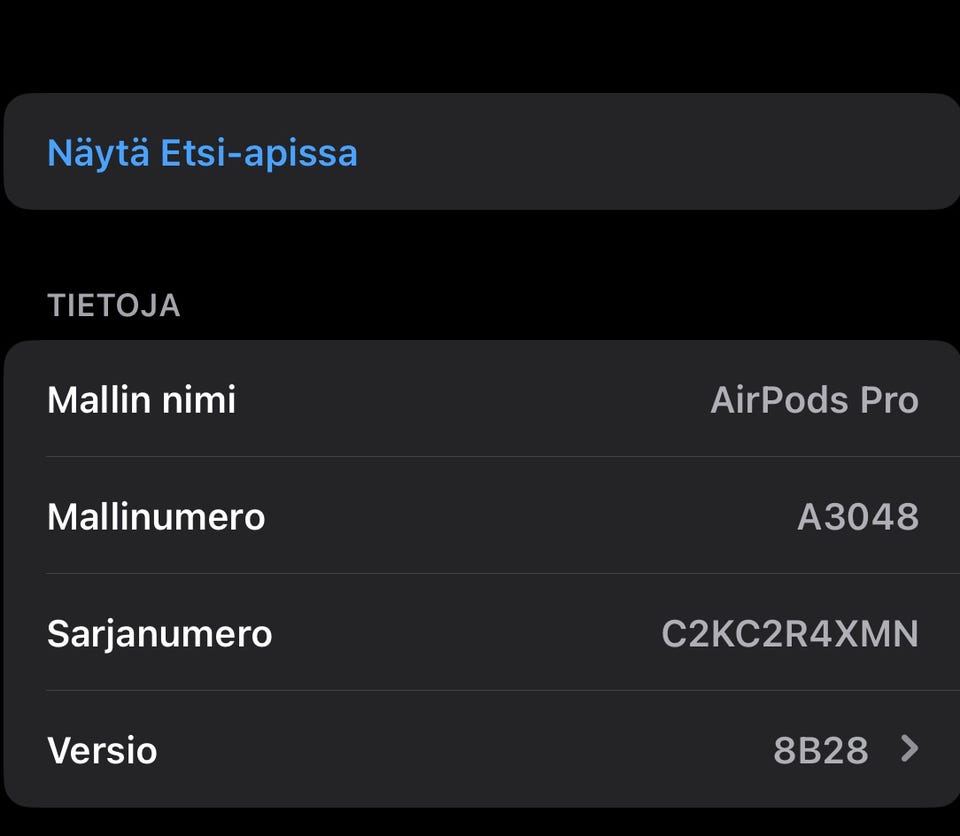Click the divider between Mallin nimi and Mallinumero

500,457
